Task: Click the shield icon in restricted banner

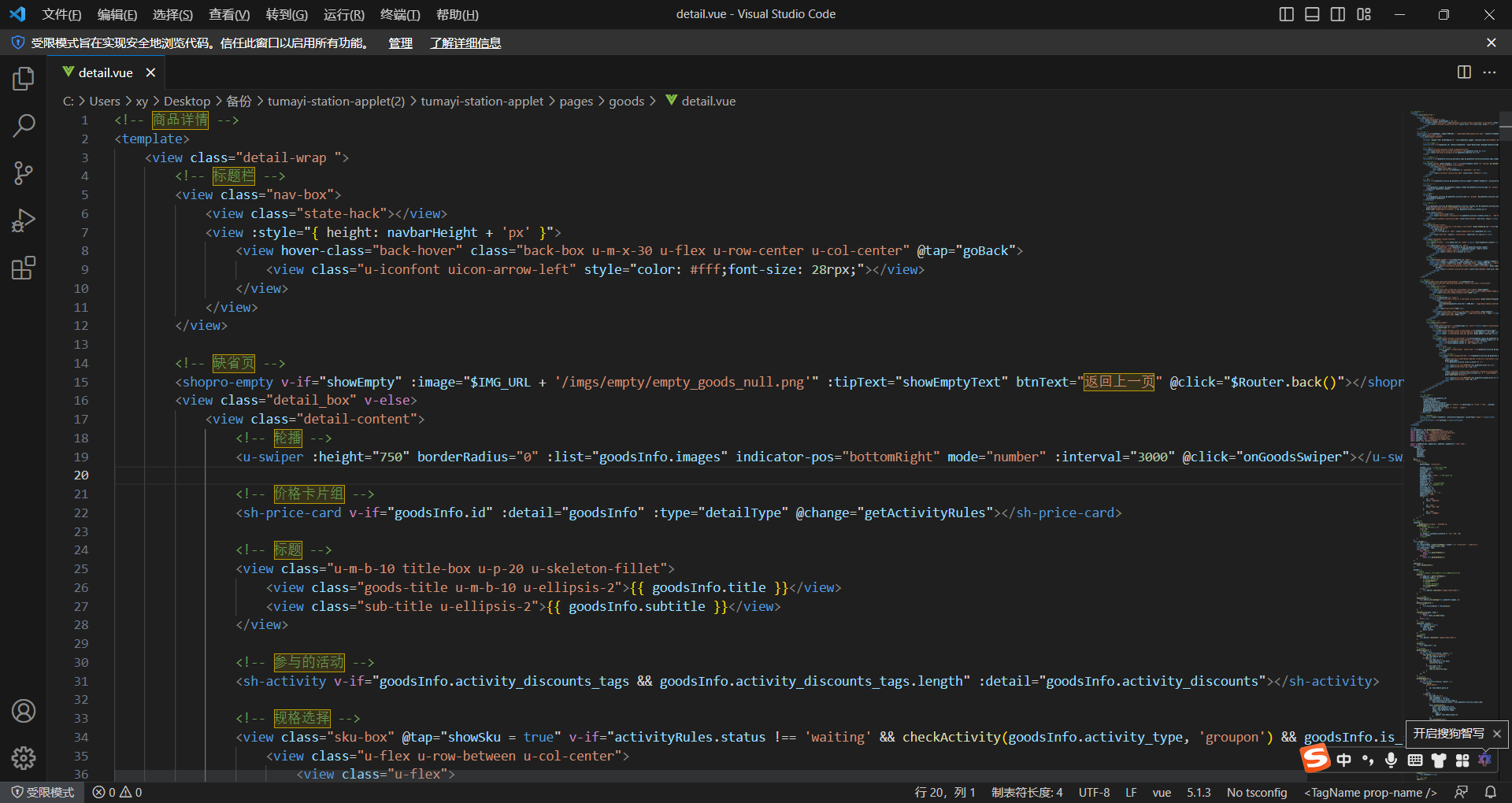Action: (x=17, y=43)
